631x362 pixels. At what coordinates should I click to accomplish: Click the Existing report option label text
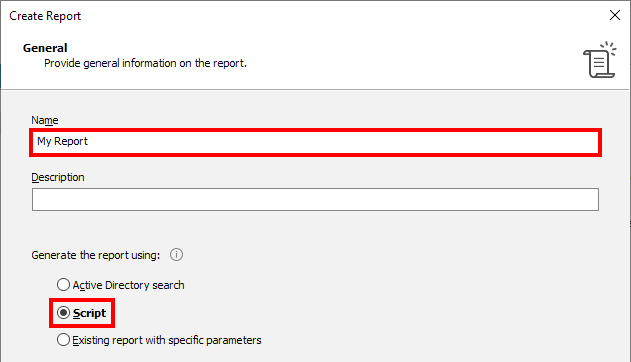(167, 340)
